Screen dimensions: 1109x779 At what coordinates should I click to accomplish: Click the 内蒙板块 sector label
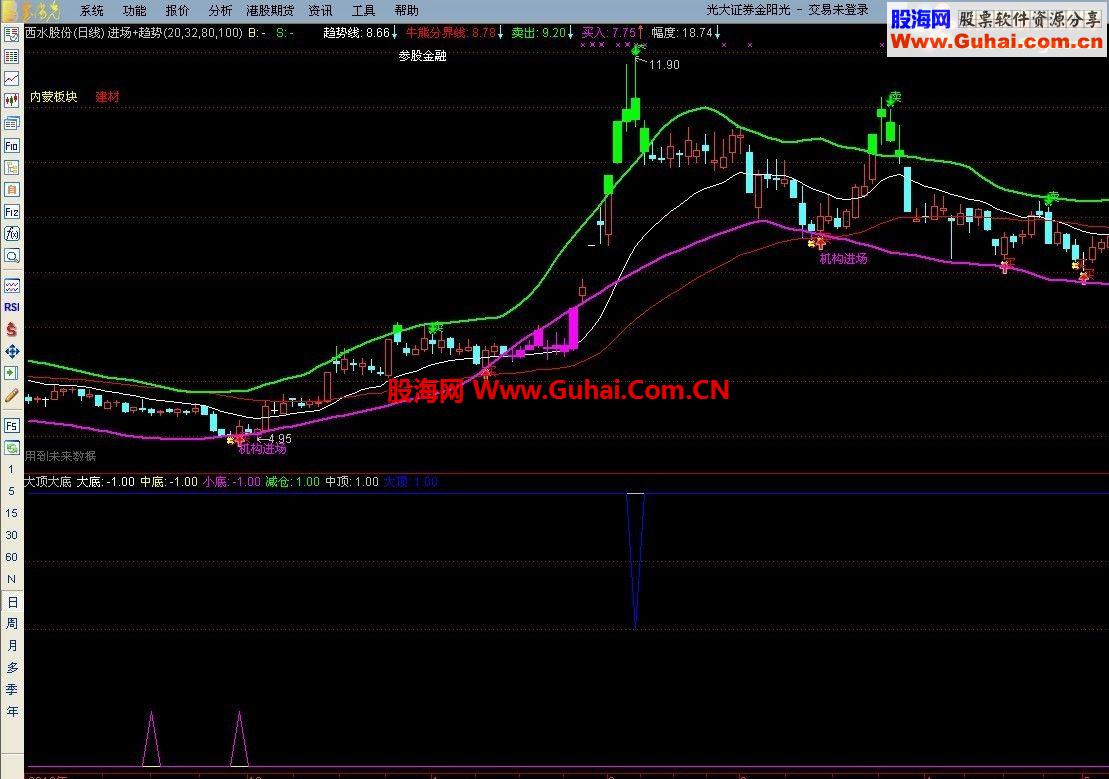tap(54, 96)
